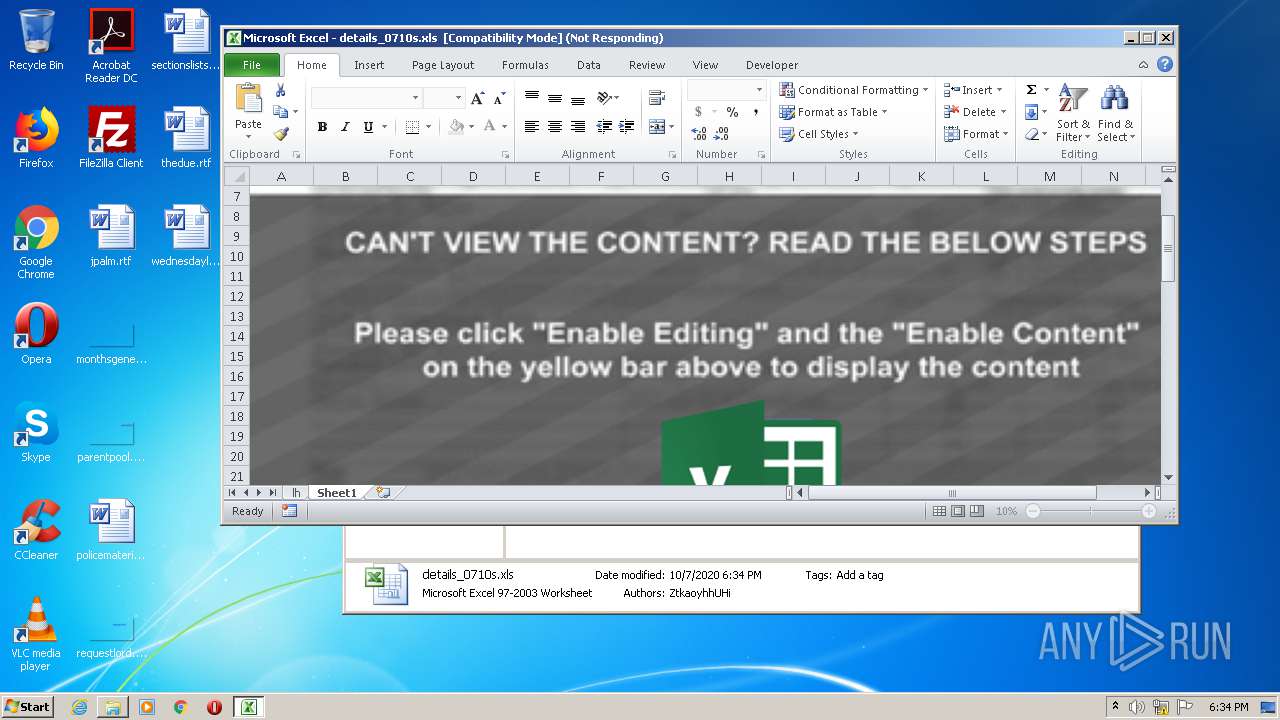Align text right in ribbon
Image resolution: width=1280 pixels, height=720 pixels.
click(x=577, y=127)
